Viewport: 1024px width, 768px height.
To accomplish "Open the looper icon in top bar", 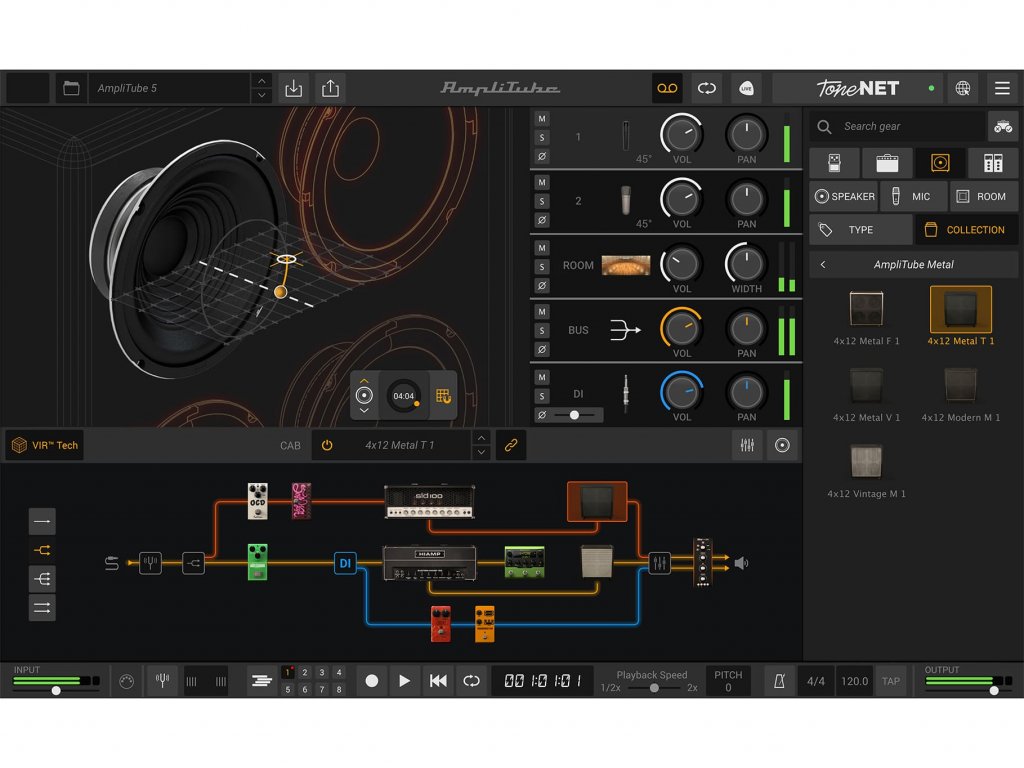I will pyautogui.click(x=707, y=88).
